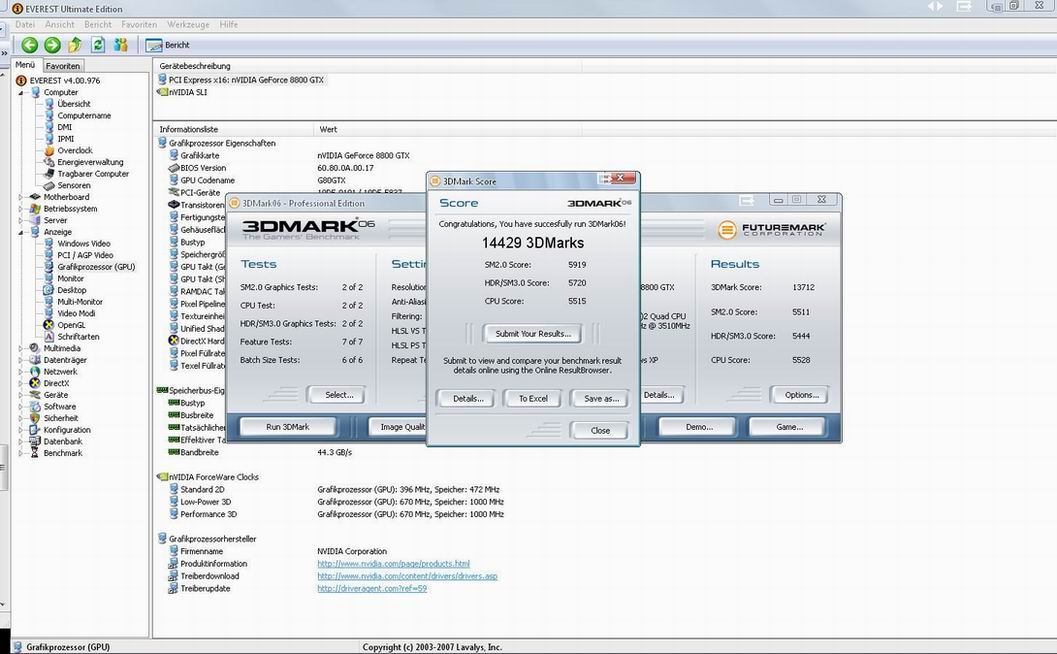
Task: Click the Sicherheit tree icon
Action: (35, 418)
